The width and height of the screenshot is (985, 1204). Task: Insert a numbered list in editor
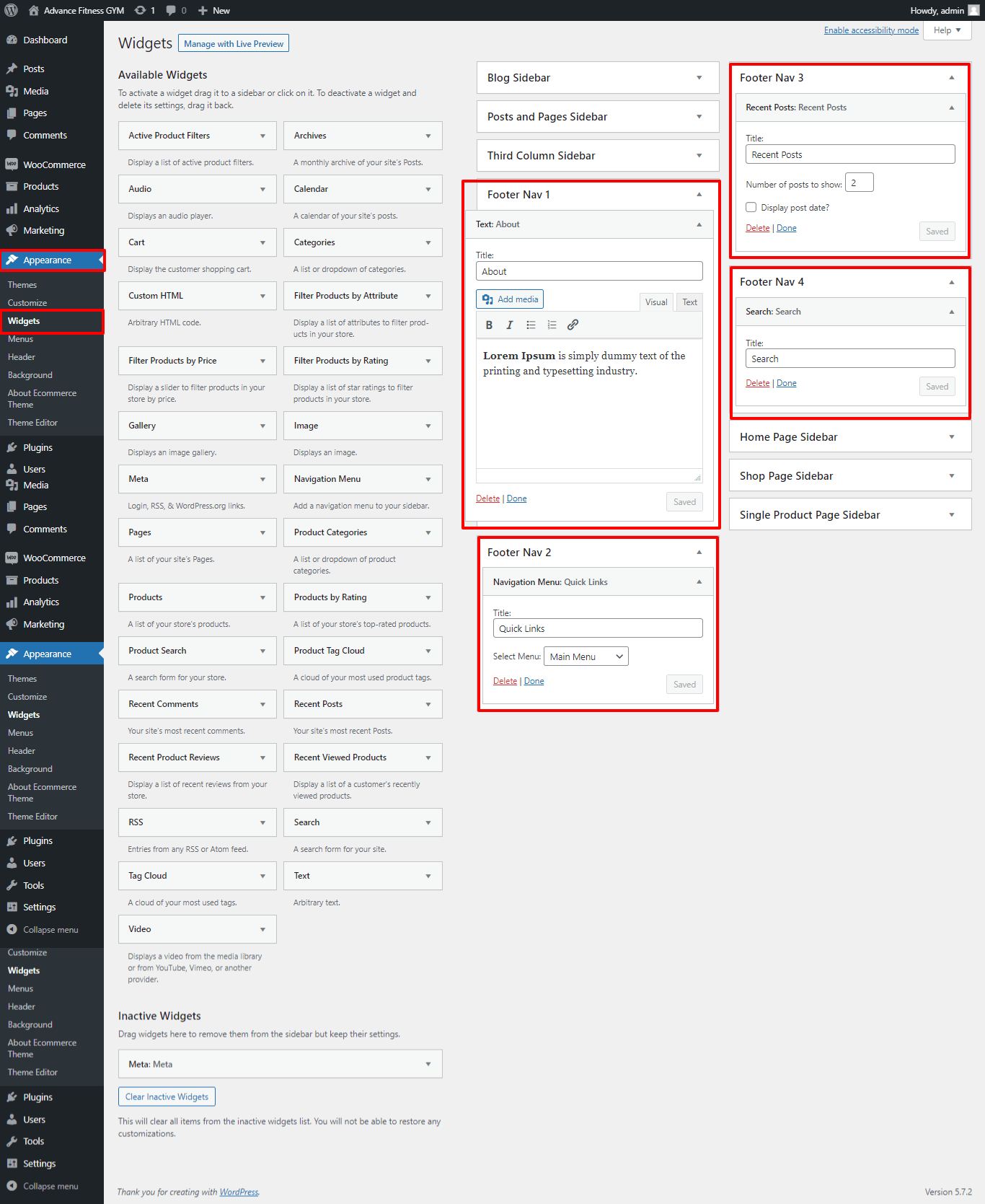click(x=552, y=325)
